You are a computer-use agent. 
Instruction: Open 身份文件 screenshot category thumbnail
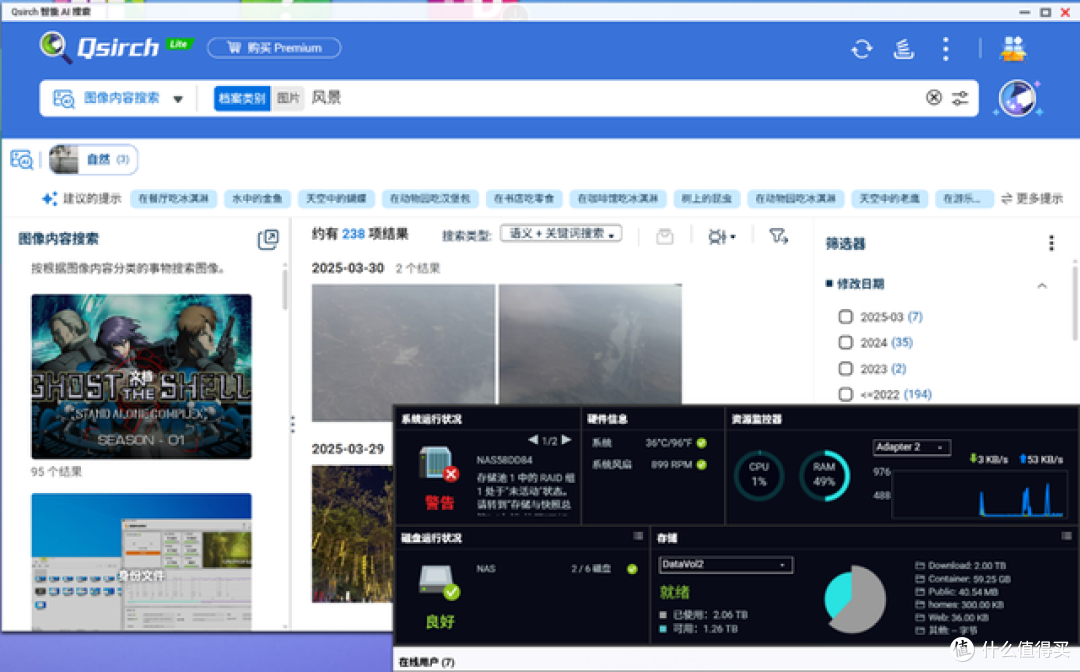click(x=141, y=561)
